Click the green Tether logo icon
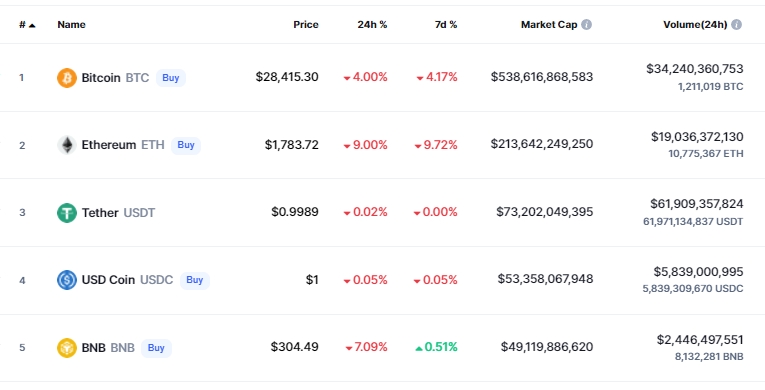Screen dimensions: 765x390 click(67, 213)
